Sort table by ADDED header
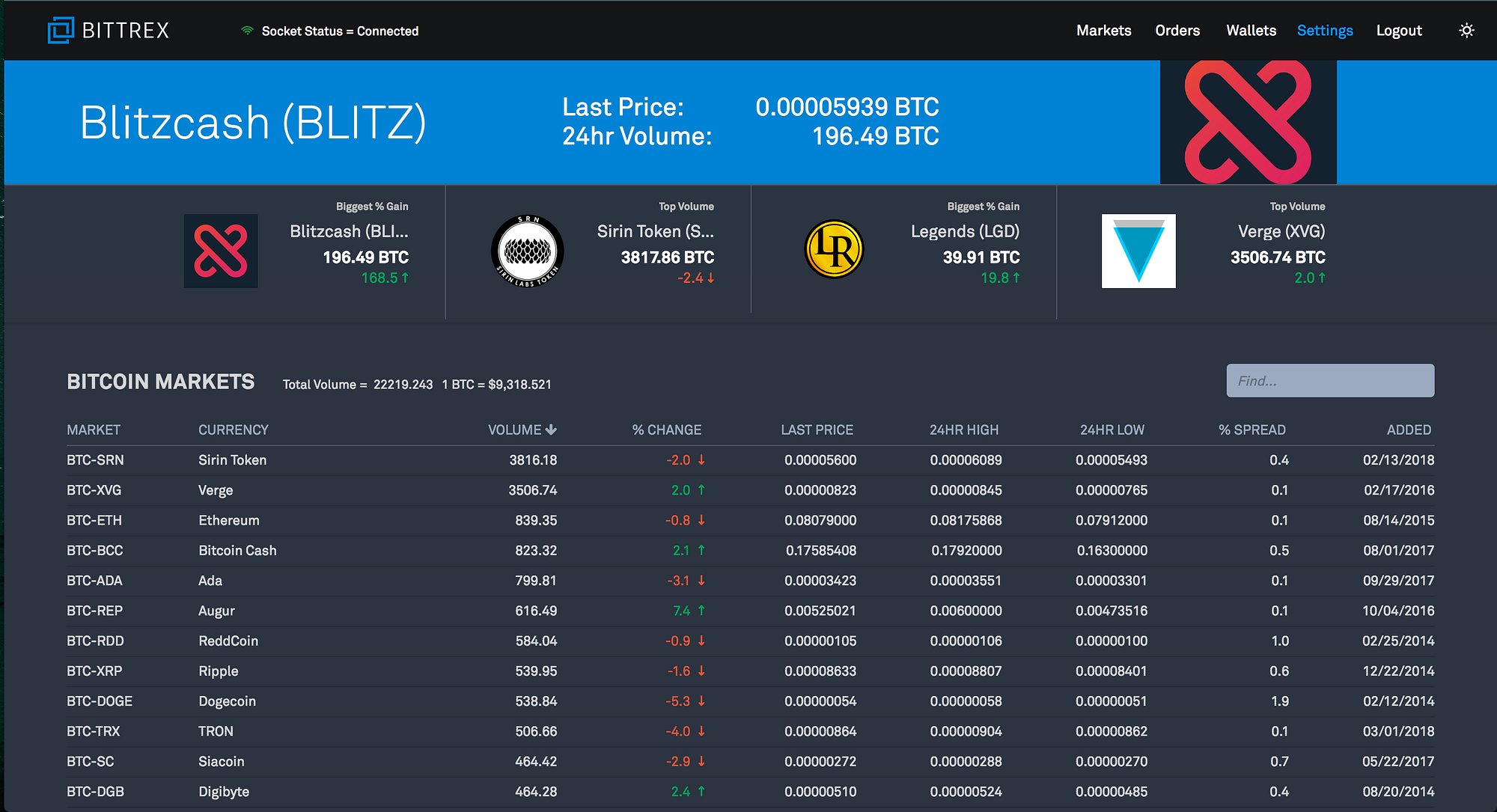Viewport: 1497px width, 812px height. pyautogui.click(x=1409, y=430)
